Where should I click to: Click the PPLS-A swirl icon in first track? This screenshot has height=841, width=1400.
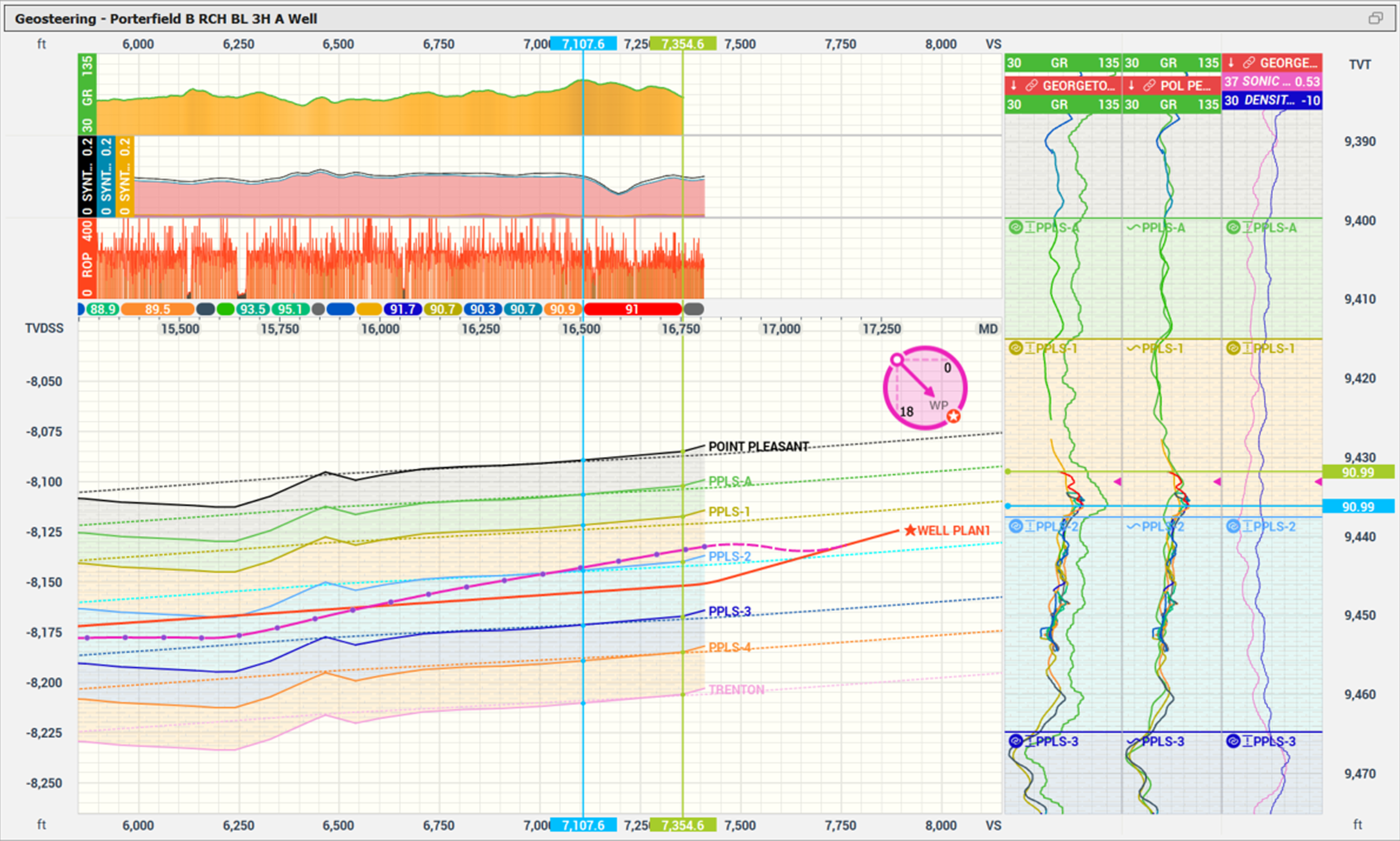click(1015, 228)
